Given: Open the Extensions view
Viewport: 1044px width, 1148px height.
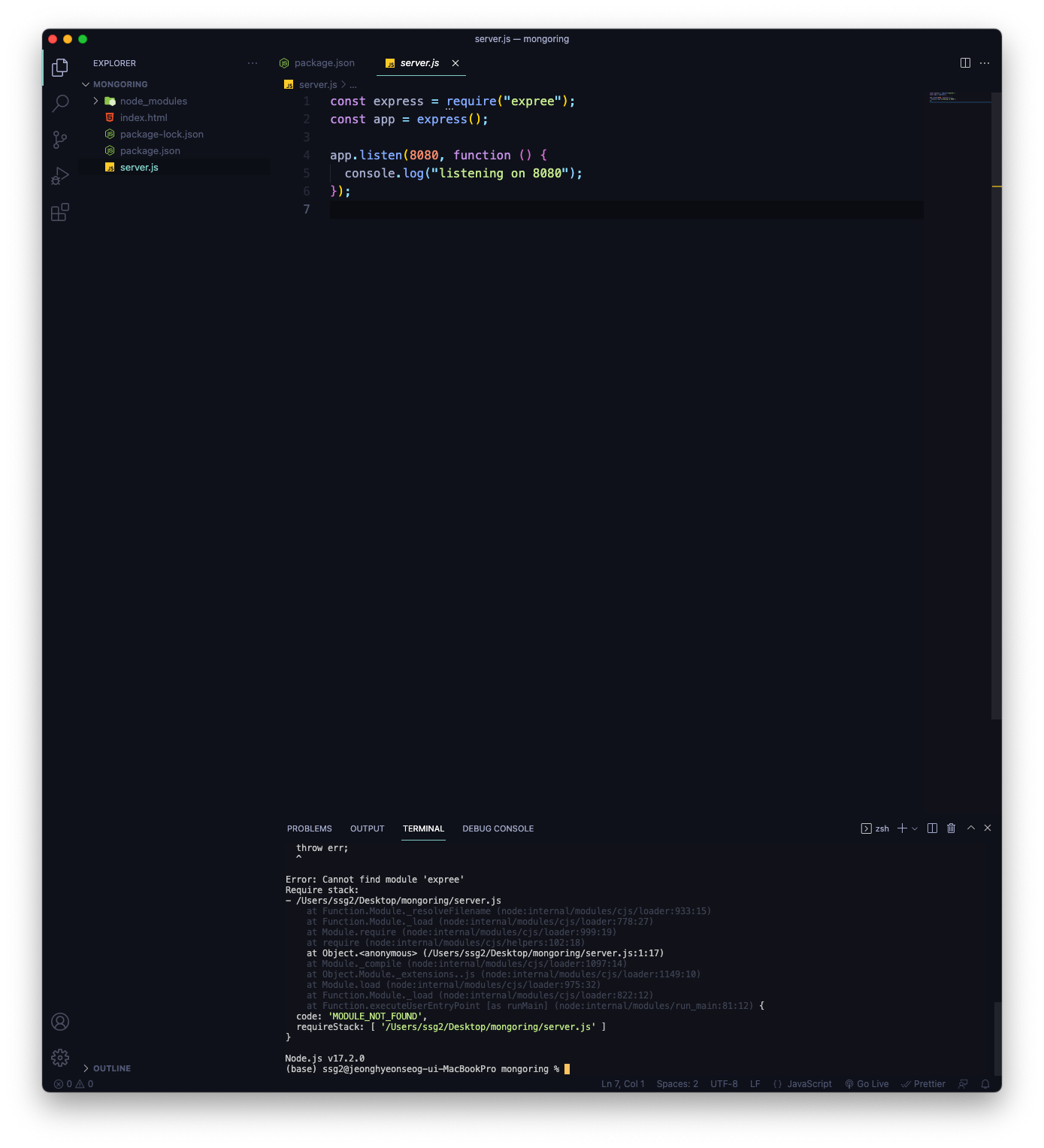Looking at the screenshot, I should [60, 213].
